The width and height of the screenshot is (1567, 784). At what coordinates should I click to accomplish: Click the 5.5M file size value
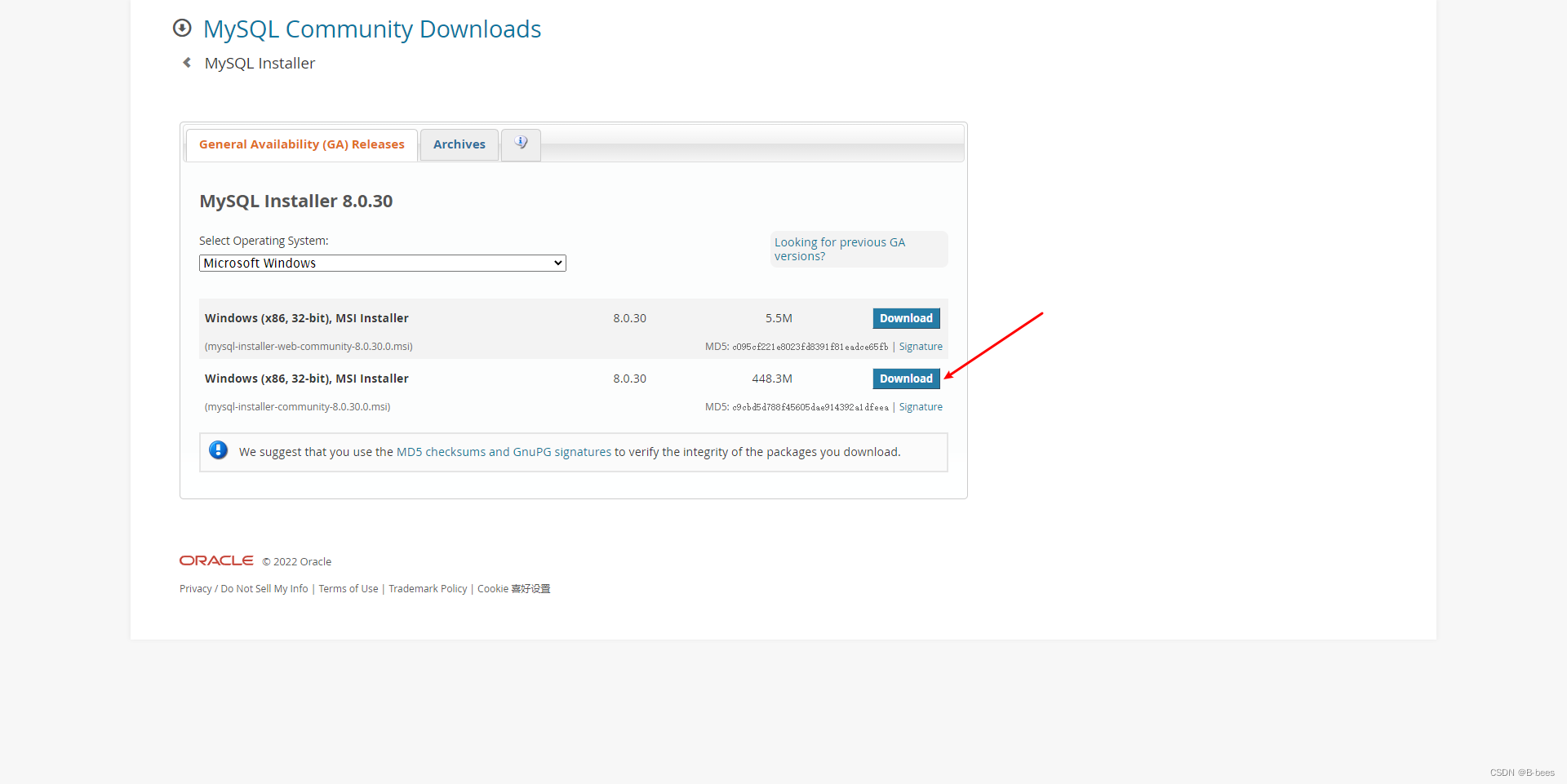779,318
